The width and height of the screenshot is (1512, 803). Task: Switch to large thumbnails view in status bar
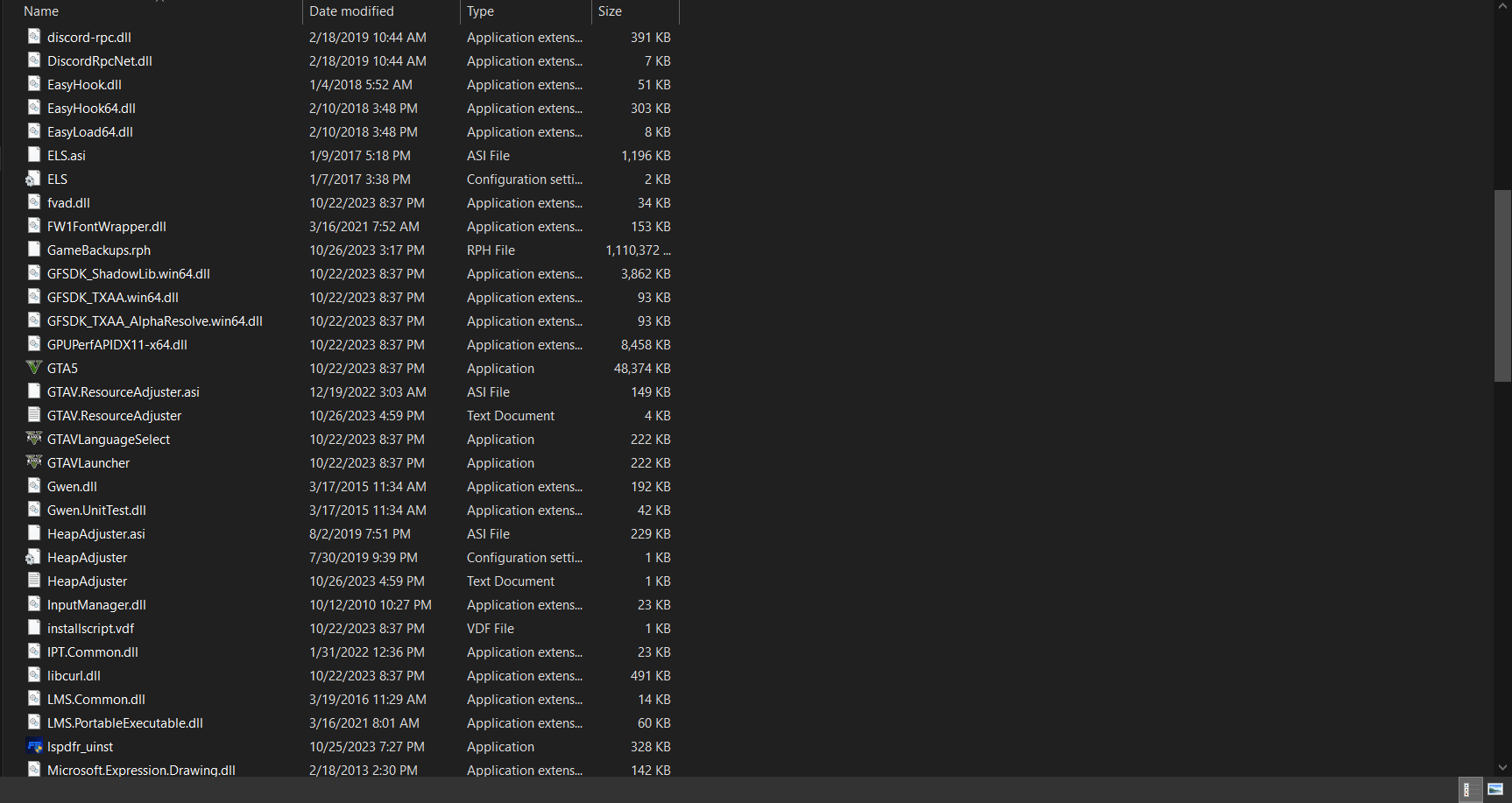(1494, 790)
